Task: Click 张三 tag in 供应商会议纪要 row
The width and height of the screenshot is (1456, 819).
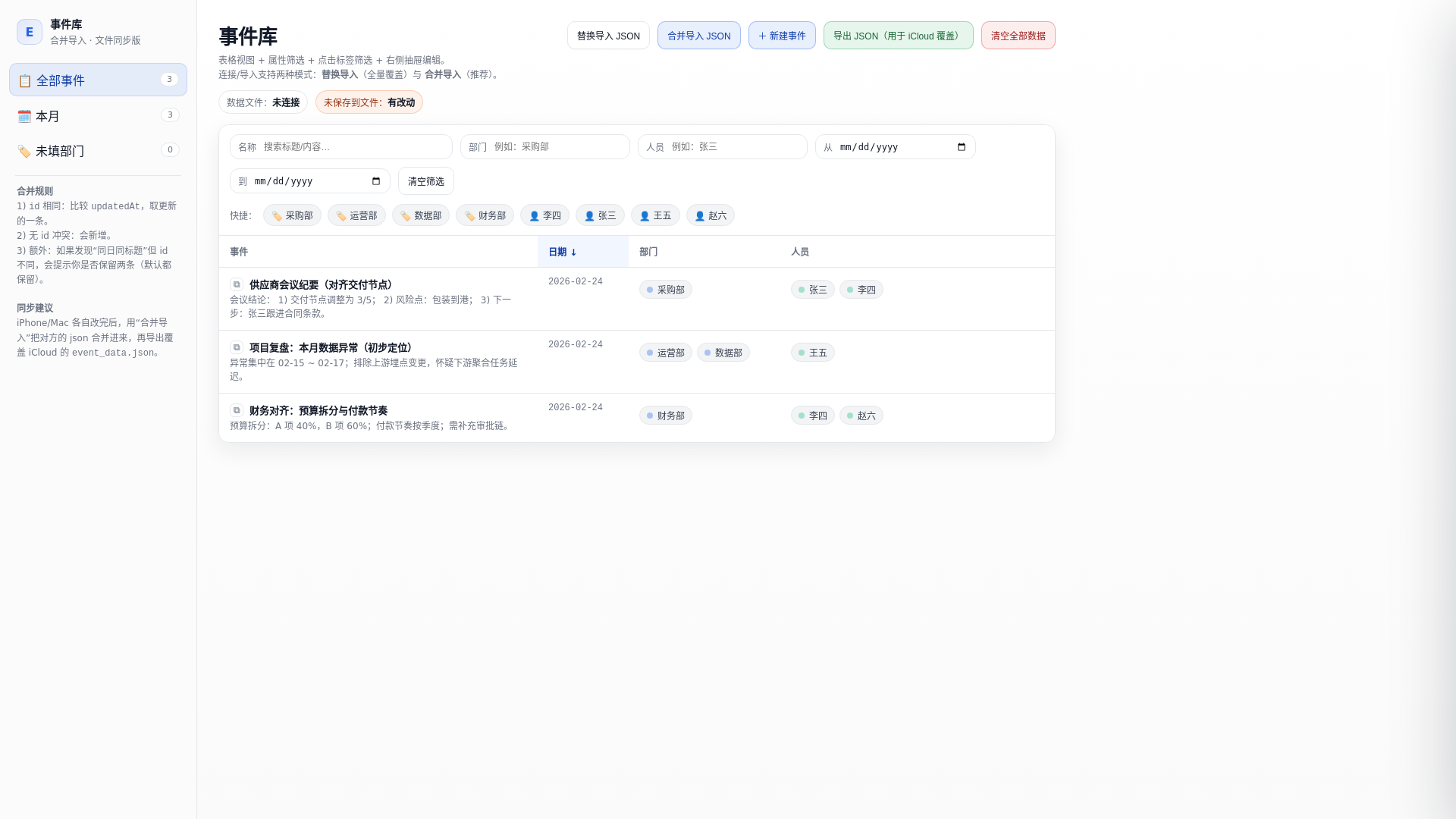Action: (813, 290)
